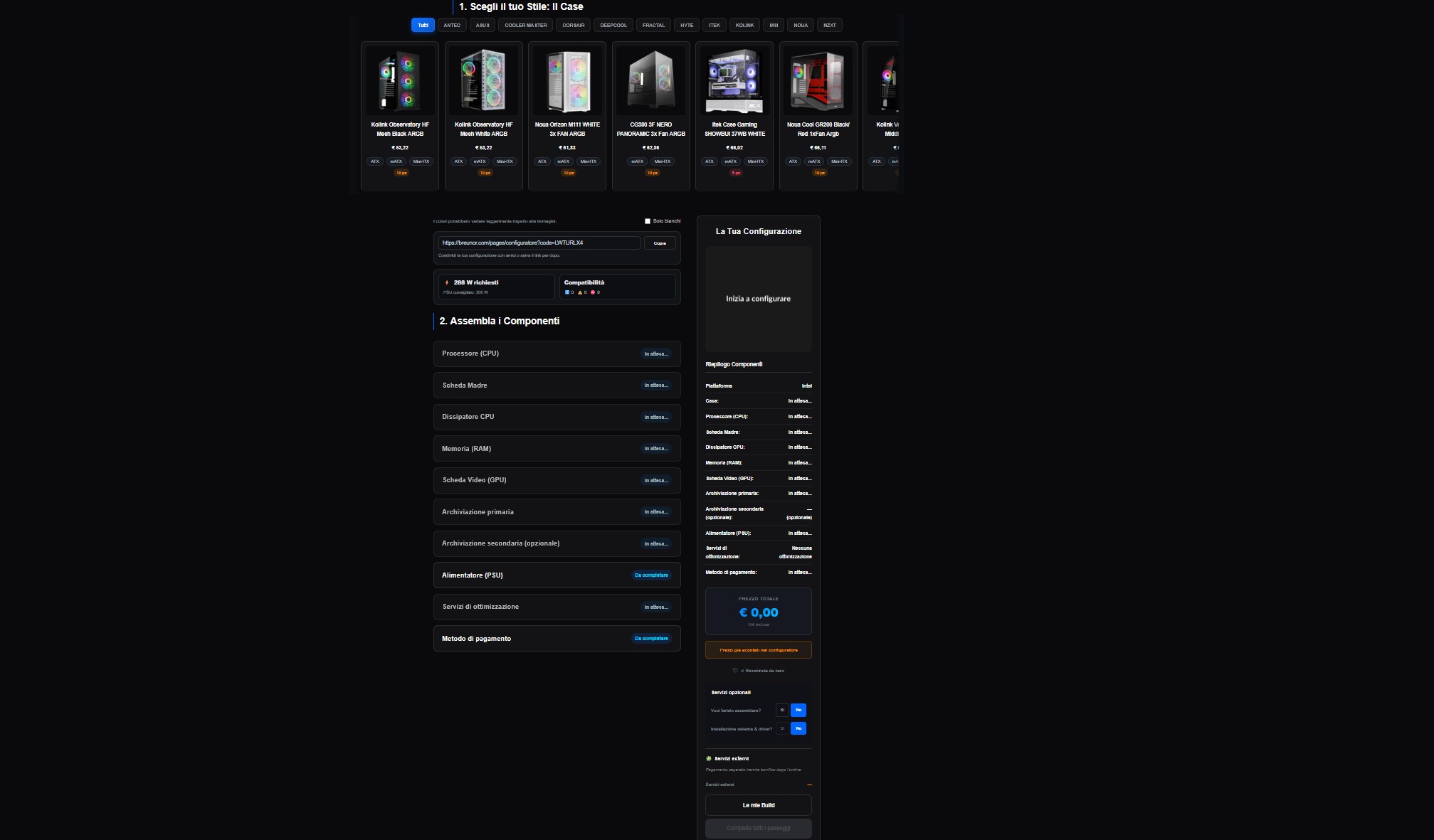The width and height of the screenshot is (1434, 840).
Task: Open 'Le mie Build'
Action: (758, 805)
